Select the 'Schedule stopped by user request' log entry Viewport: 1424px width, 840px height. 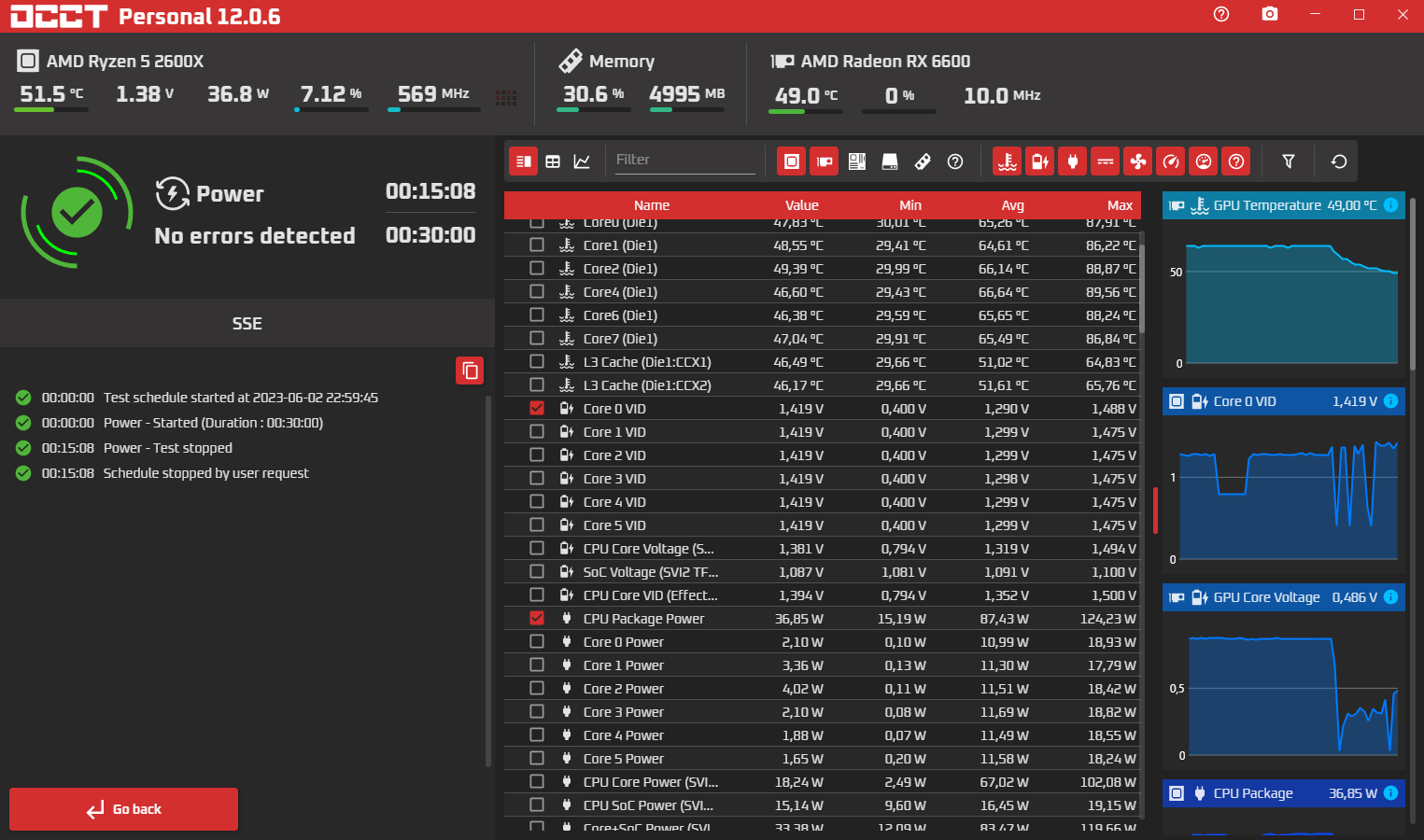pyautogui.click(x=205, y=473)
